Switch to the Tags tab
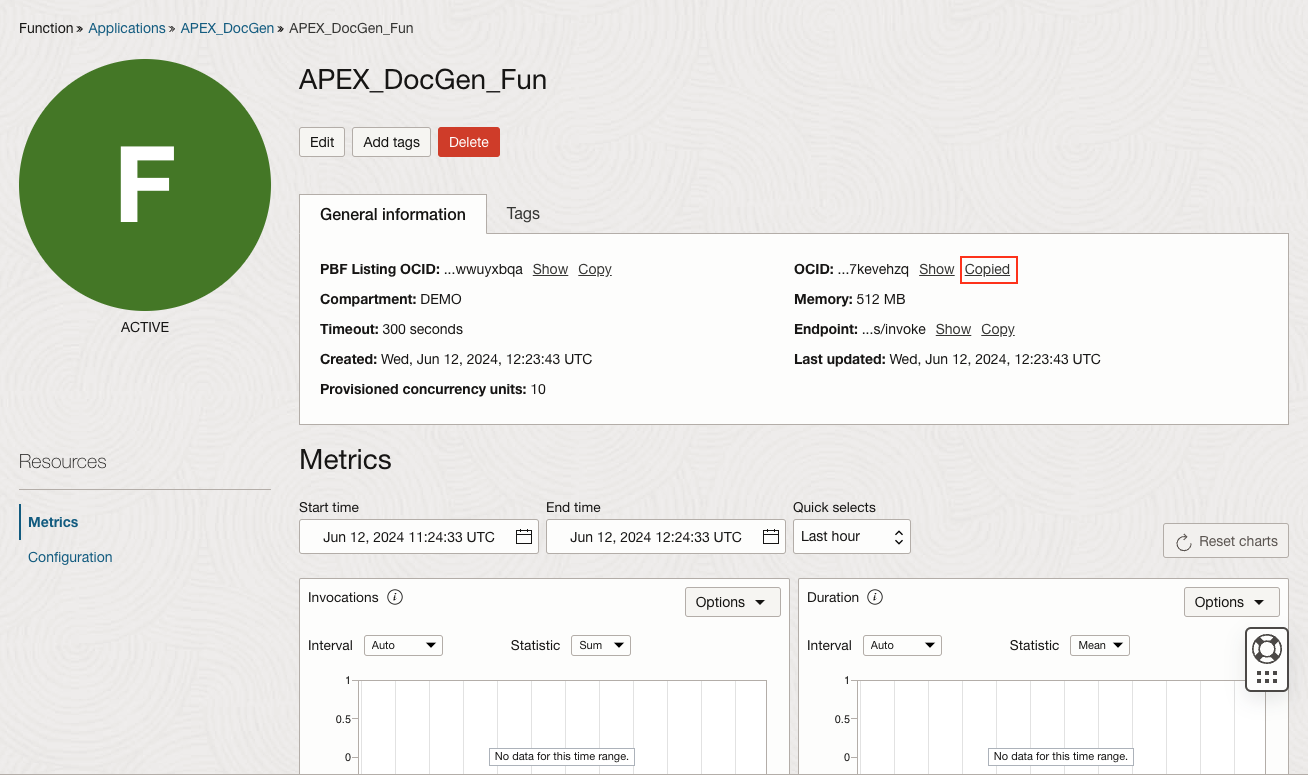This screenshot has height=775, width=1308. [x=523, y=213]
